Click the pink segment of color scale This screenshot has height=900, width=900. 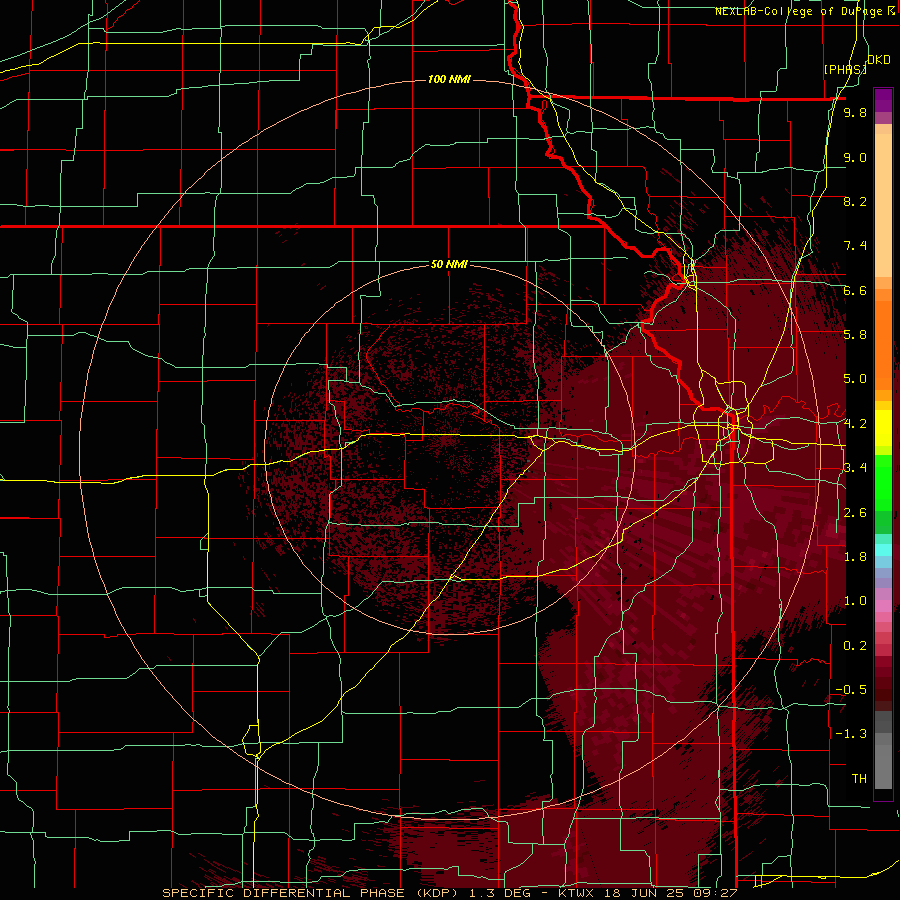pyautogui.click(x=883, y=606)
